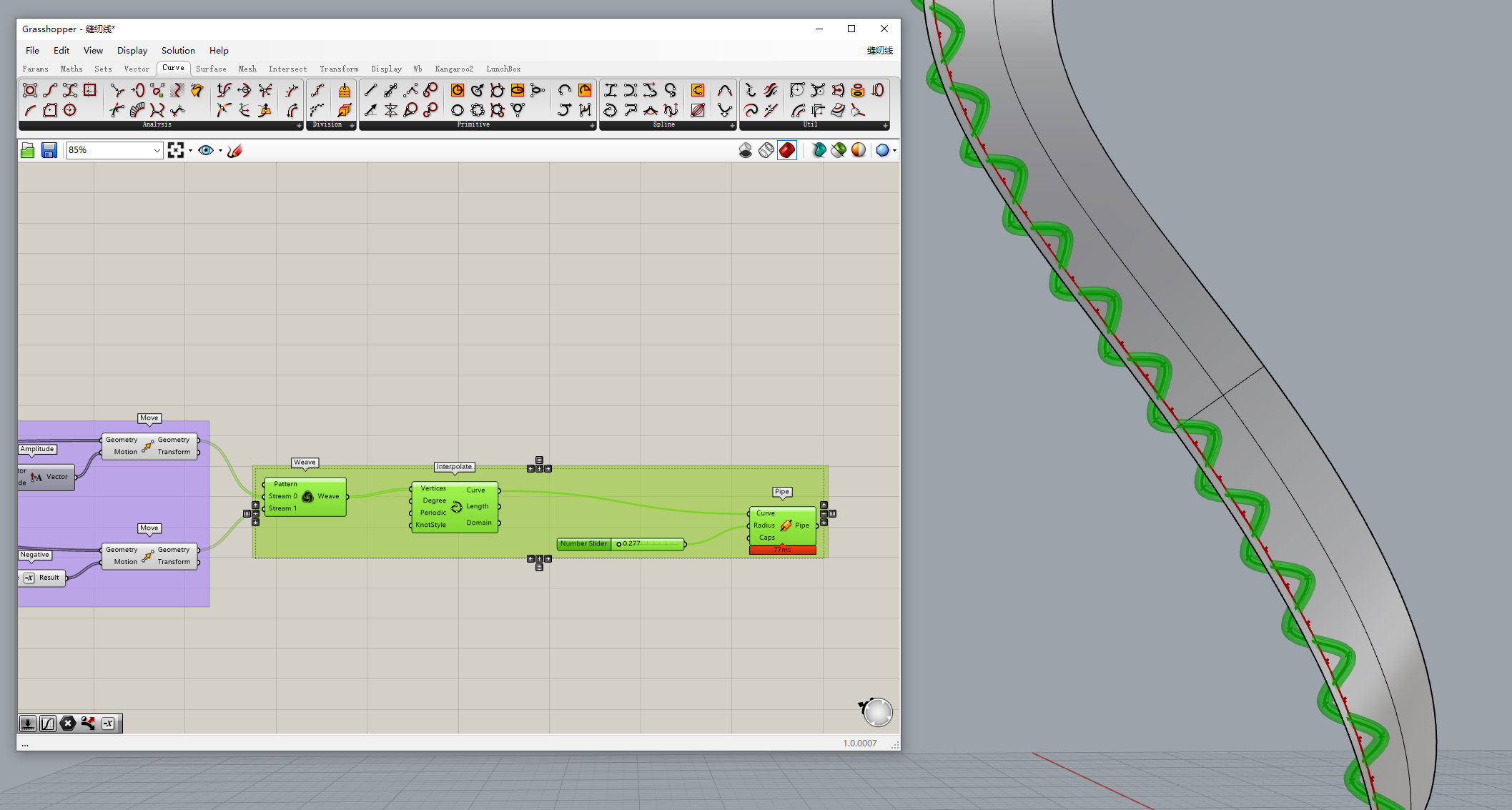The image size is (1512, 810).
Task: Enable shaded preview mode
Action: (x=787, y=150)
